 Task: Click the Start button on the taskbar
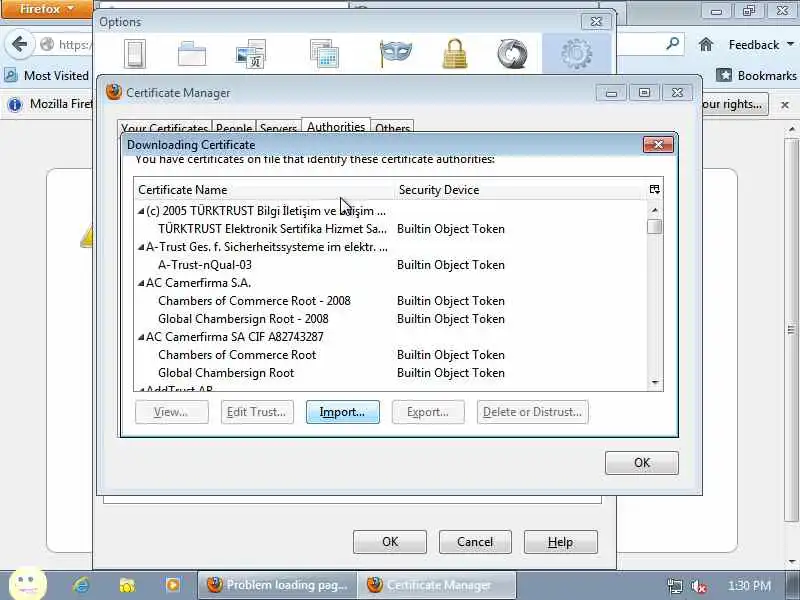[28, 584]
